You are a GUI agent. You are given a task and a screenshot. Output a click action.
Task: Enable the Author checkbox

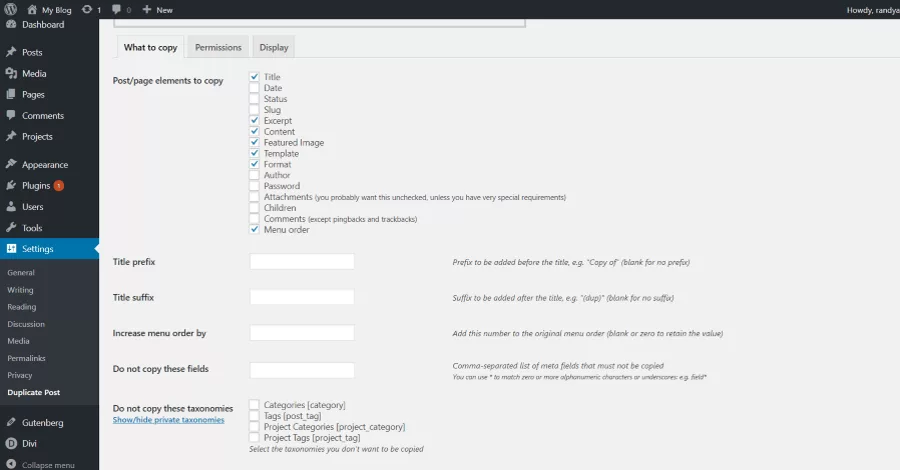point(254,174)
